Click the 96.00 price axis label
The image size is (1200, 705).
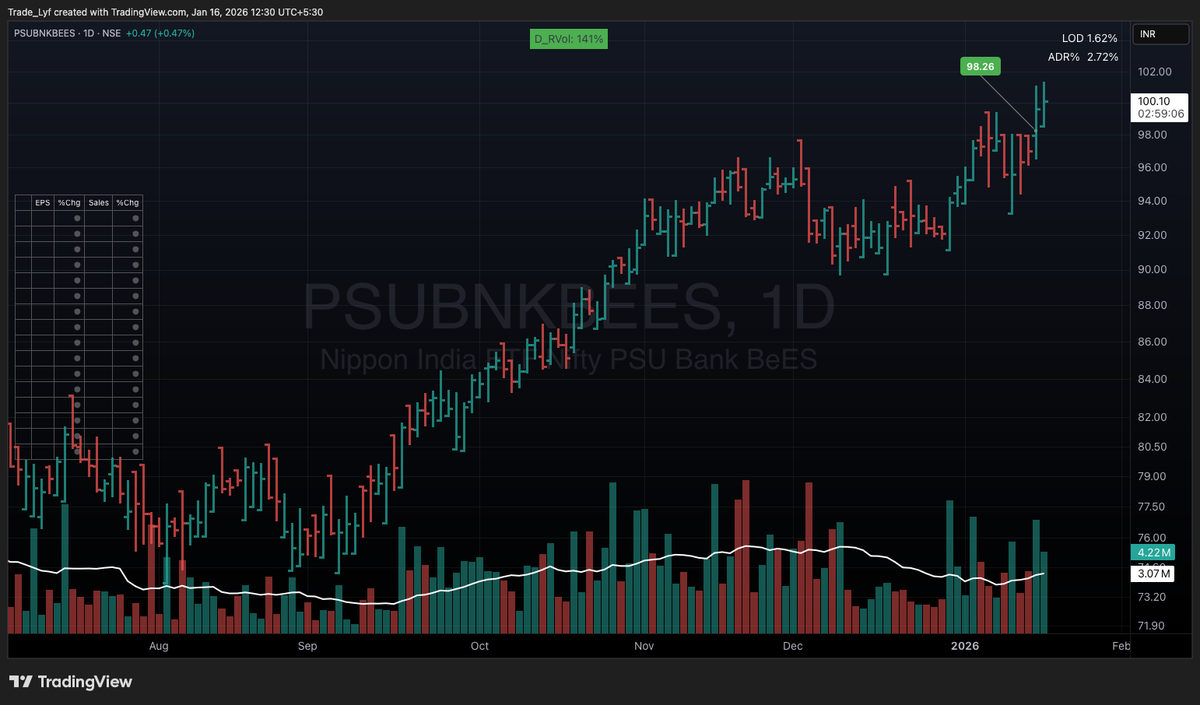1154,167
